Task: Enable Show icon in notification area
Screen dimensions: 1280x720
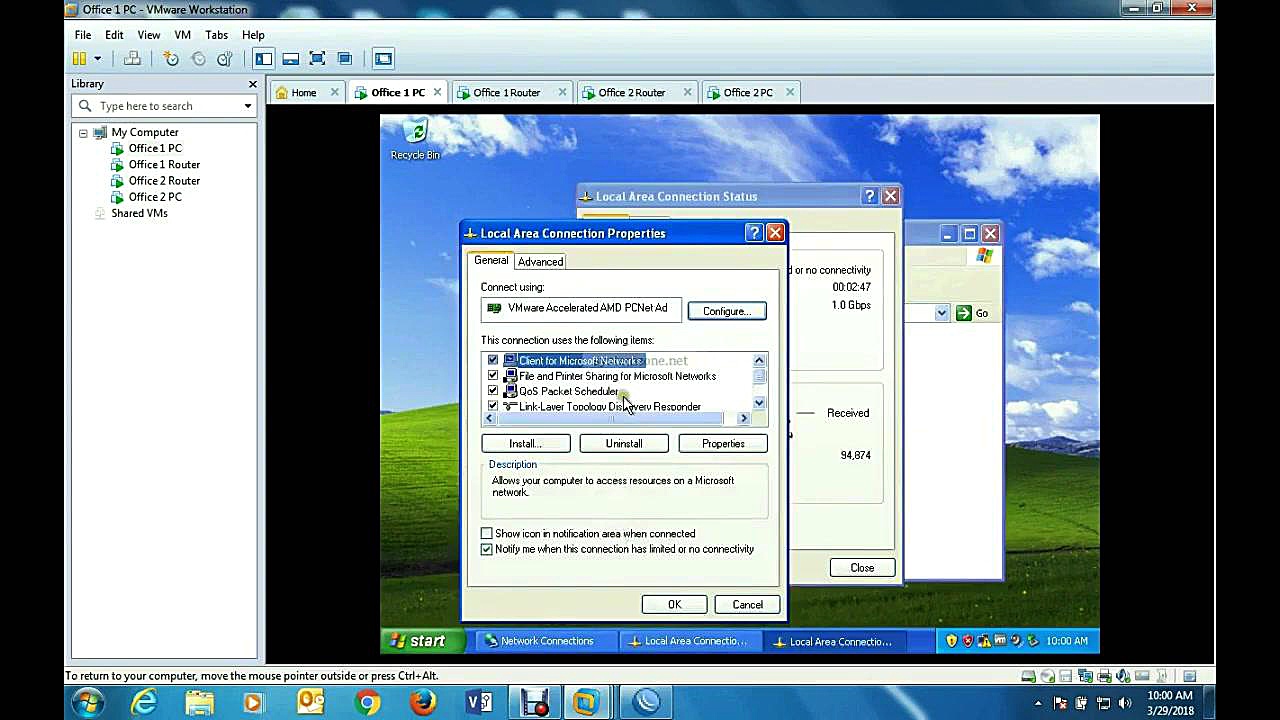Action: [487, 534]
